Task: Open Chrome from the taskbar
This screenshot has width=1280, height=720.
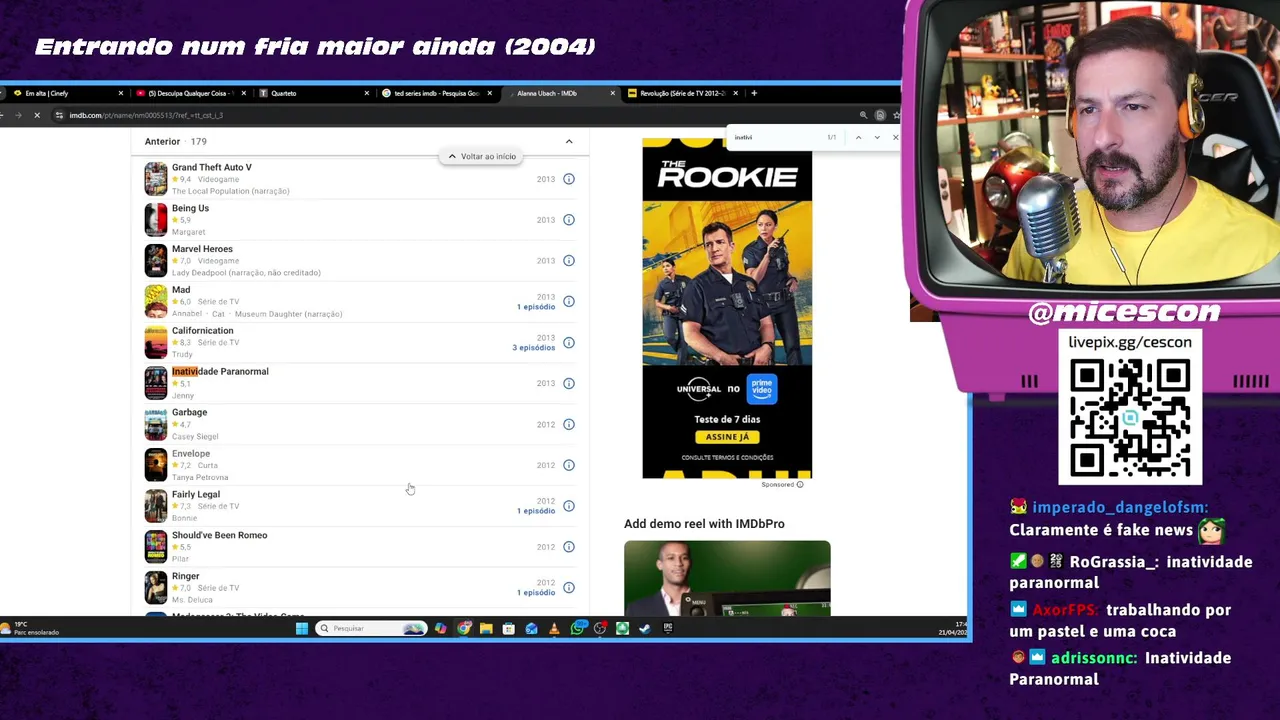Action: tap(464, 628)
